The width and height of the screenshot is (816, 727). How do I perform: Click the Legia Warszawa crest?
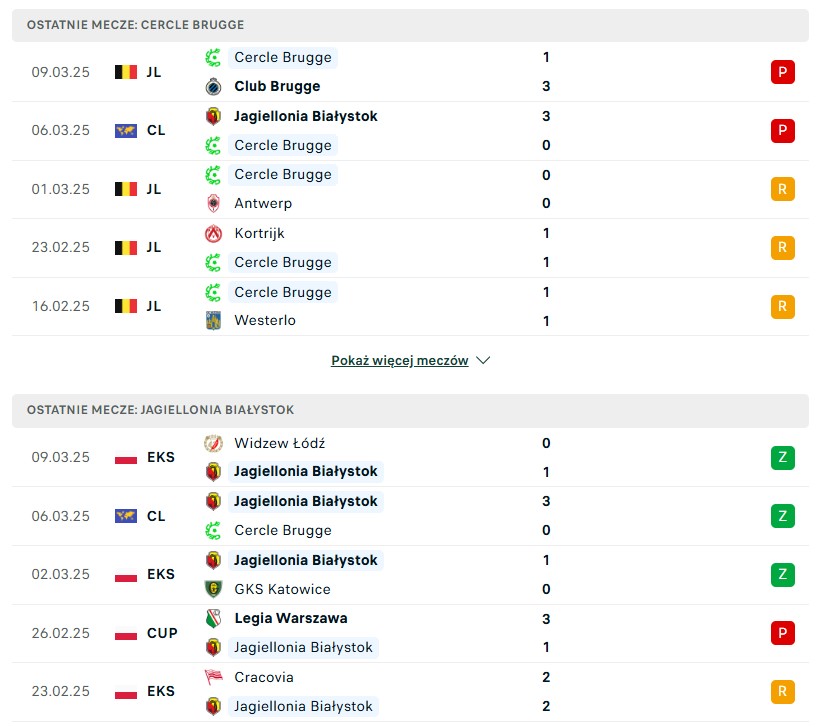pos(213,619)
